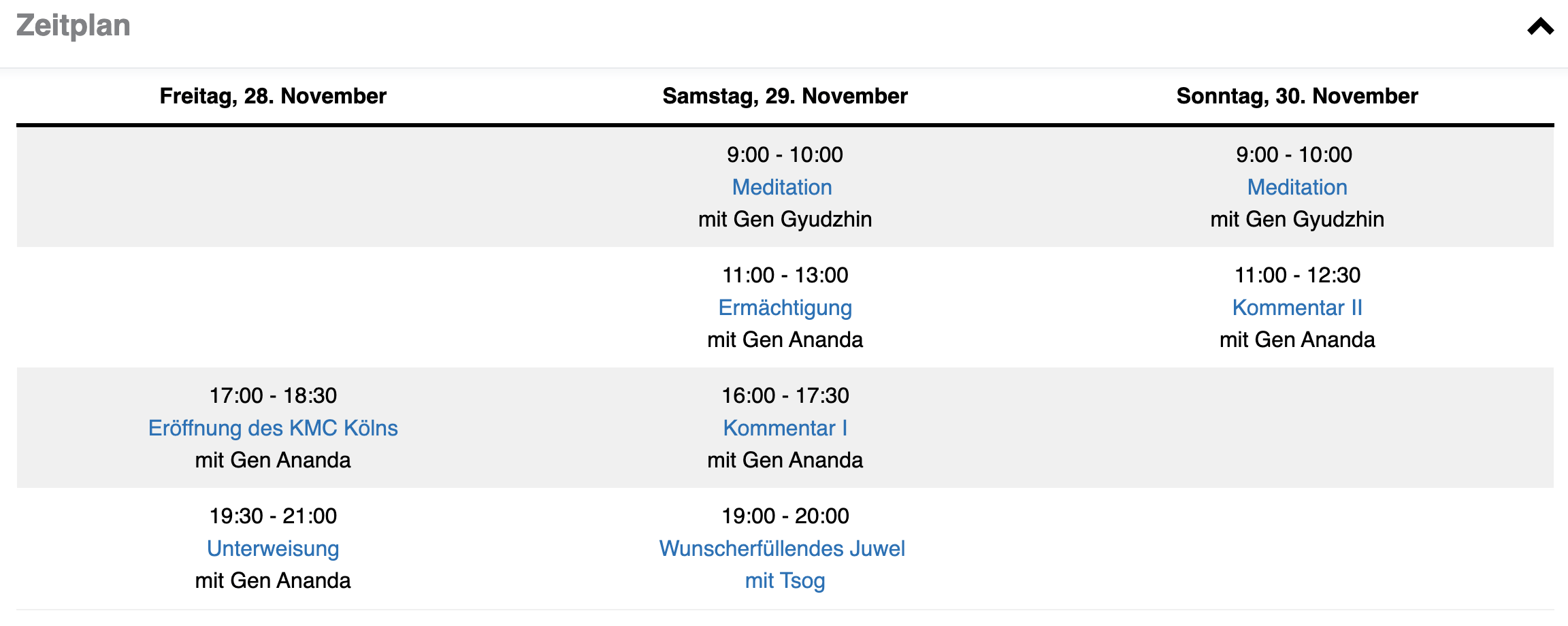Click the 17:00 - 18:30 time slot

pos(273,395)
